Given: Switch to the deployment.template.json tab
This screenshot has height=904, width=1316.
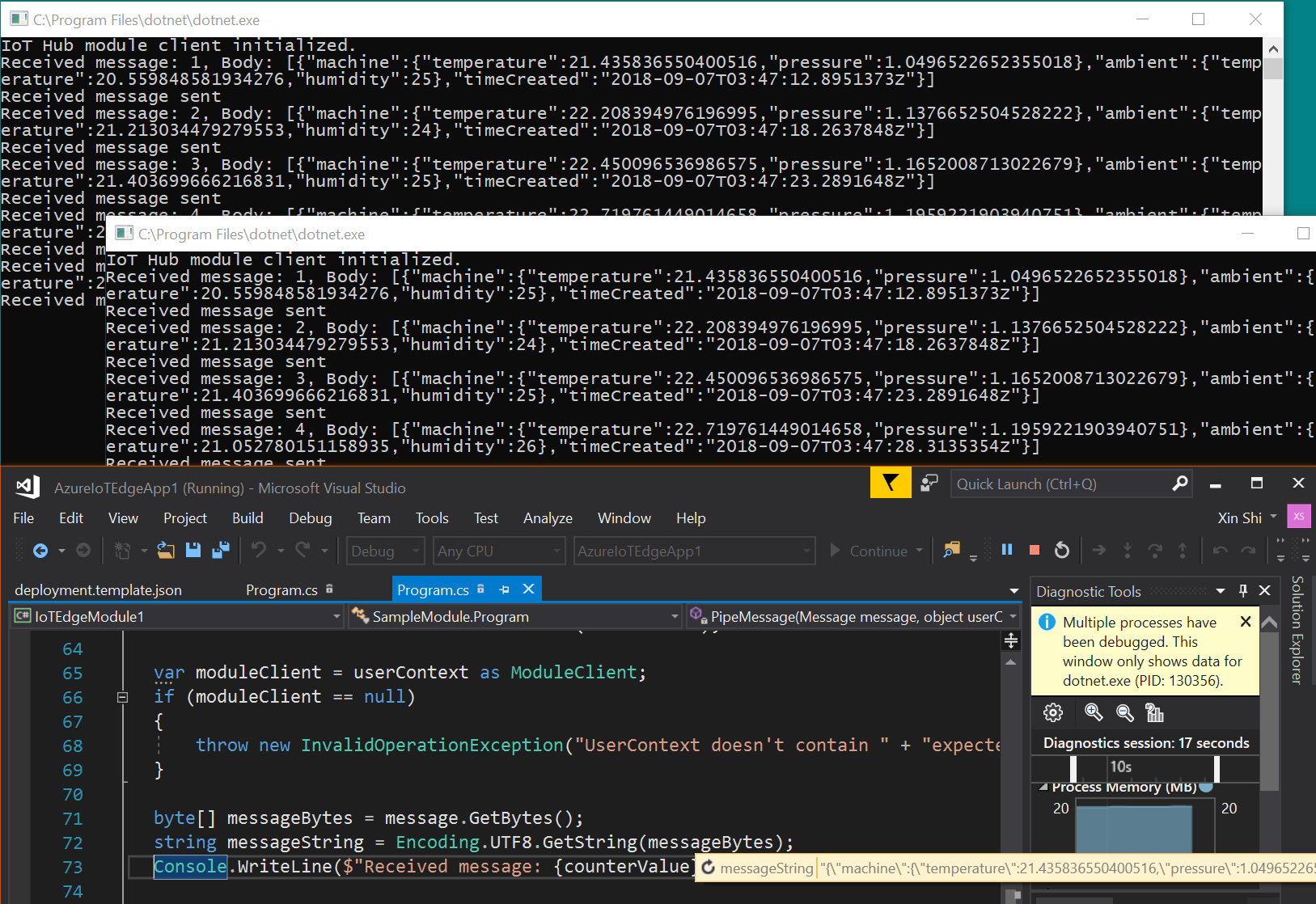Looking at the screenshot, I should (97, 589).
